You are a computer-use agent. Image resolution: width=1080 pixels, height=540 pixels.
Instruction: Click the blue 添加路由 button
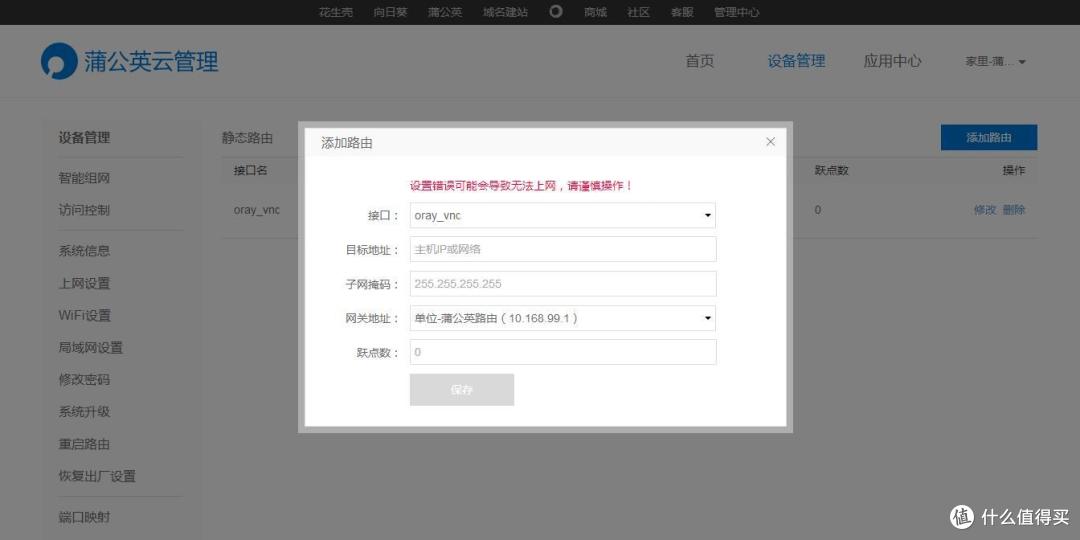pyautogui.click(x=988, y=137)
